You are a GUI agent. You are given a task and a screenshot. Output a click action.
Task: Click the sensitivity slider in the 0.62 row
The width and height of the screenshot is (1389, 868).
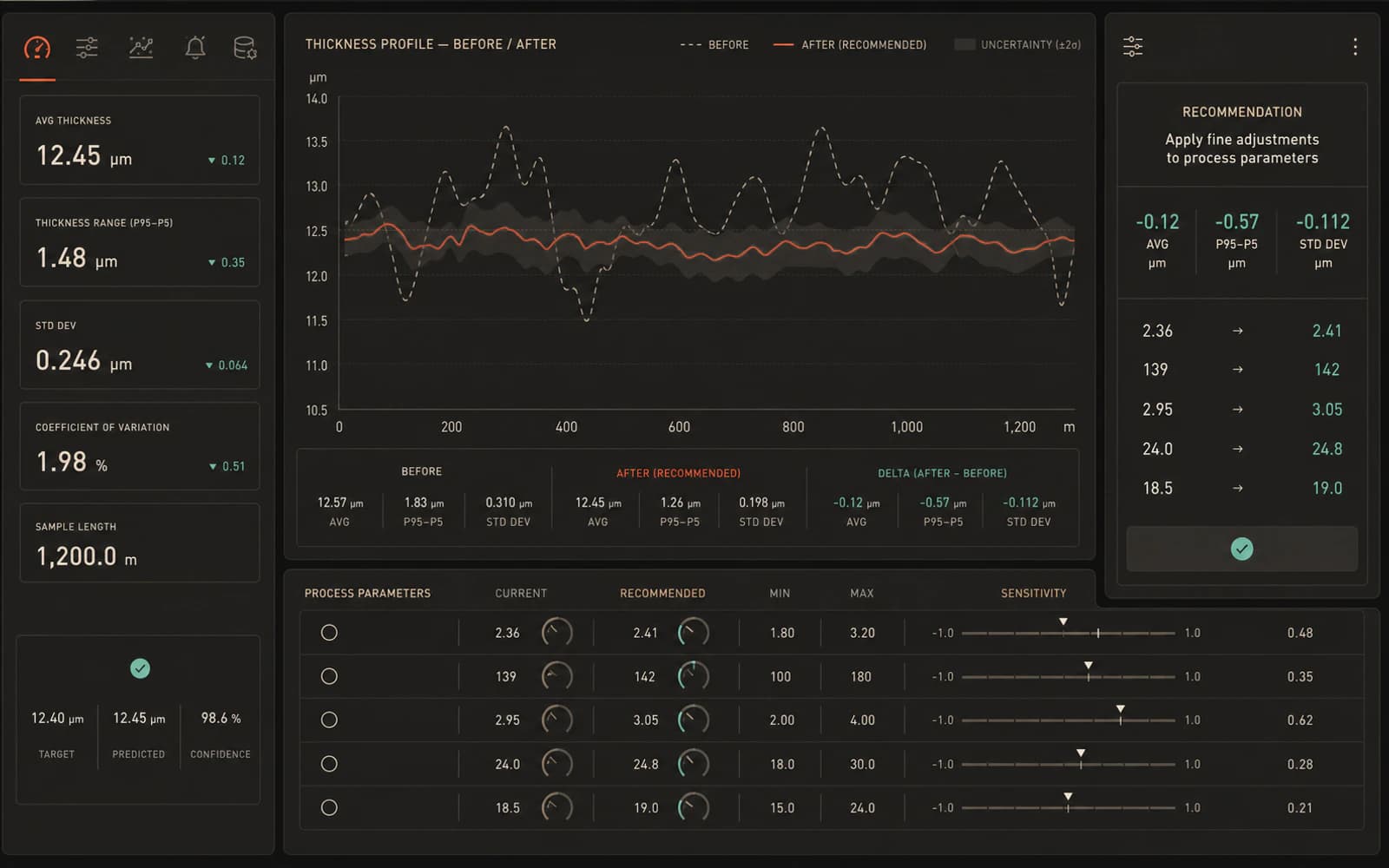(x=1068, y=720)
